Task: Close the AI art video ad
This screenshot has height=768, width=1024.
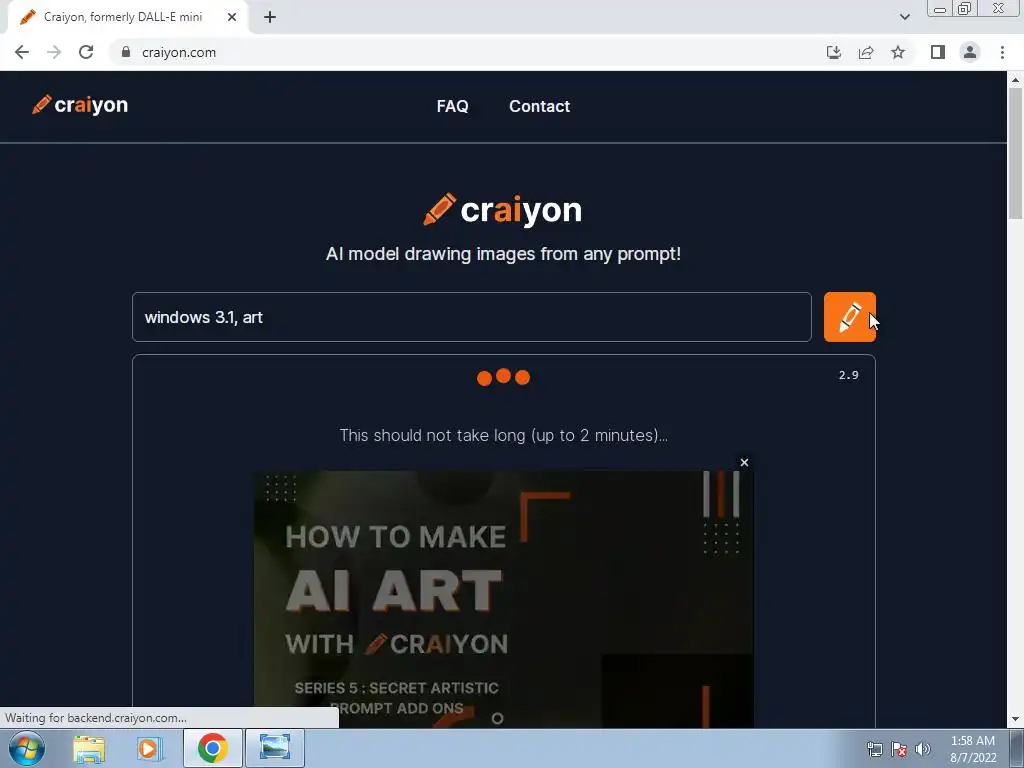Action: point(744,462)
